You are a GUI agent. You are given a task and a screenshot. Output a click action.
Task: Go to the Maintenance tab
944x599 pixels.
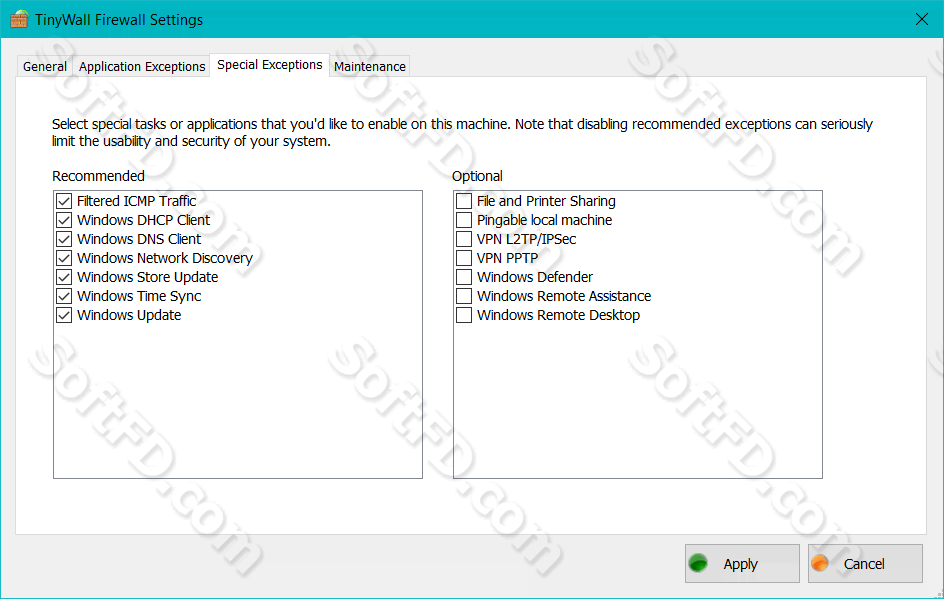370,66
